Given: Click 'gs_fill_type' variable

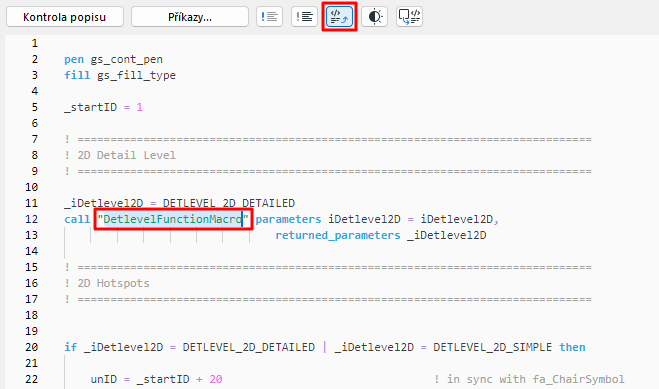Looking at the screenshot, I should pyautogui.click(x=136, y=76).
